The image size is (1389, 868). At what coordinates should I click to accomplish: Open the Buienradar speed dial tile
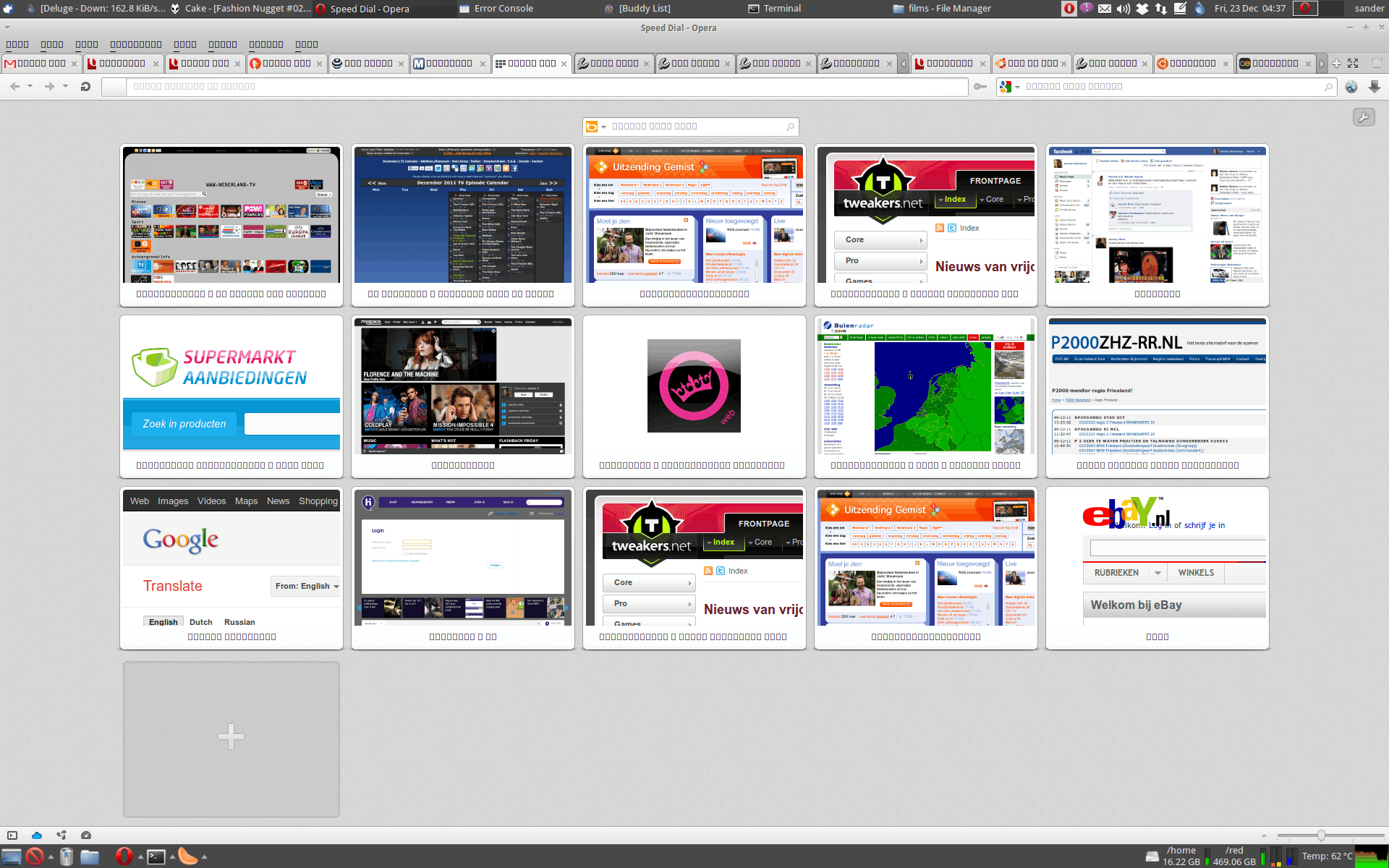[x=925, y=386]
